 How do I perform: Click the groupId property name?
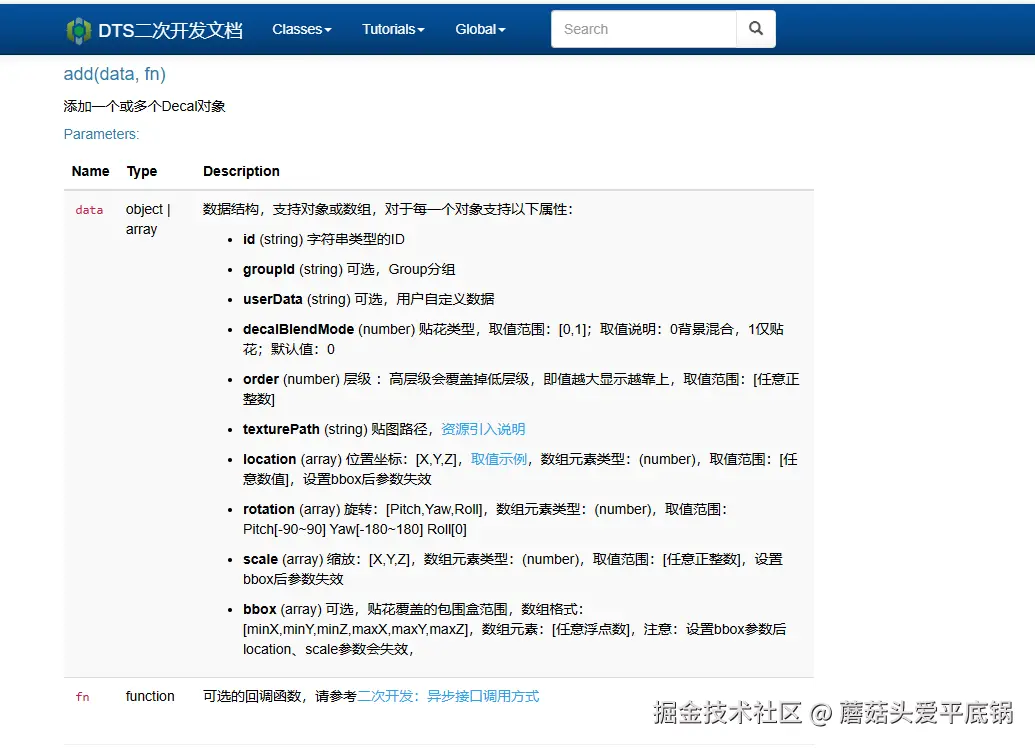point(269,269)
